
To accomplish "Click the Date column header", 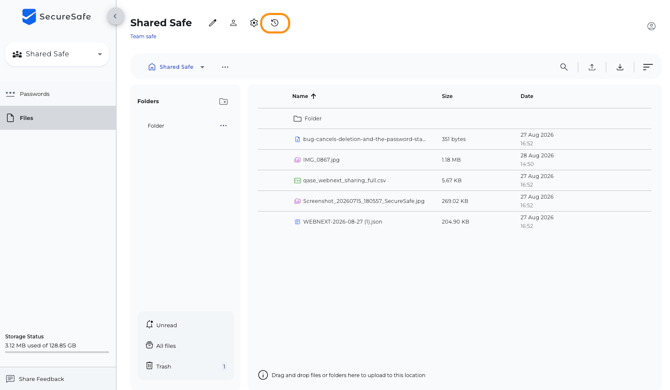I will pos(527,96).
